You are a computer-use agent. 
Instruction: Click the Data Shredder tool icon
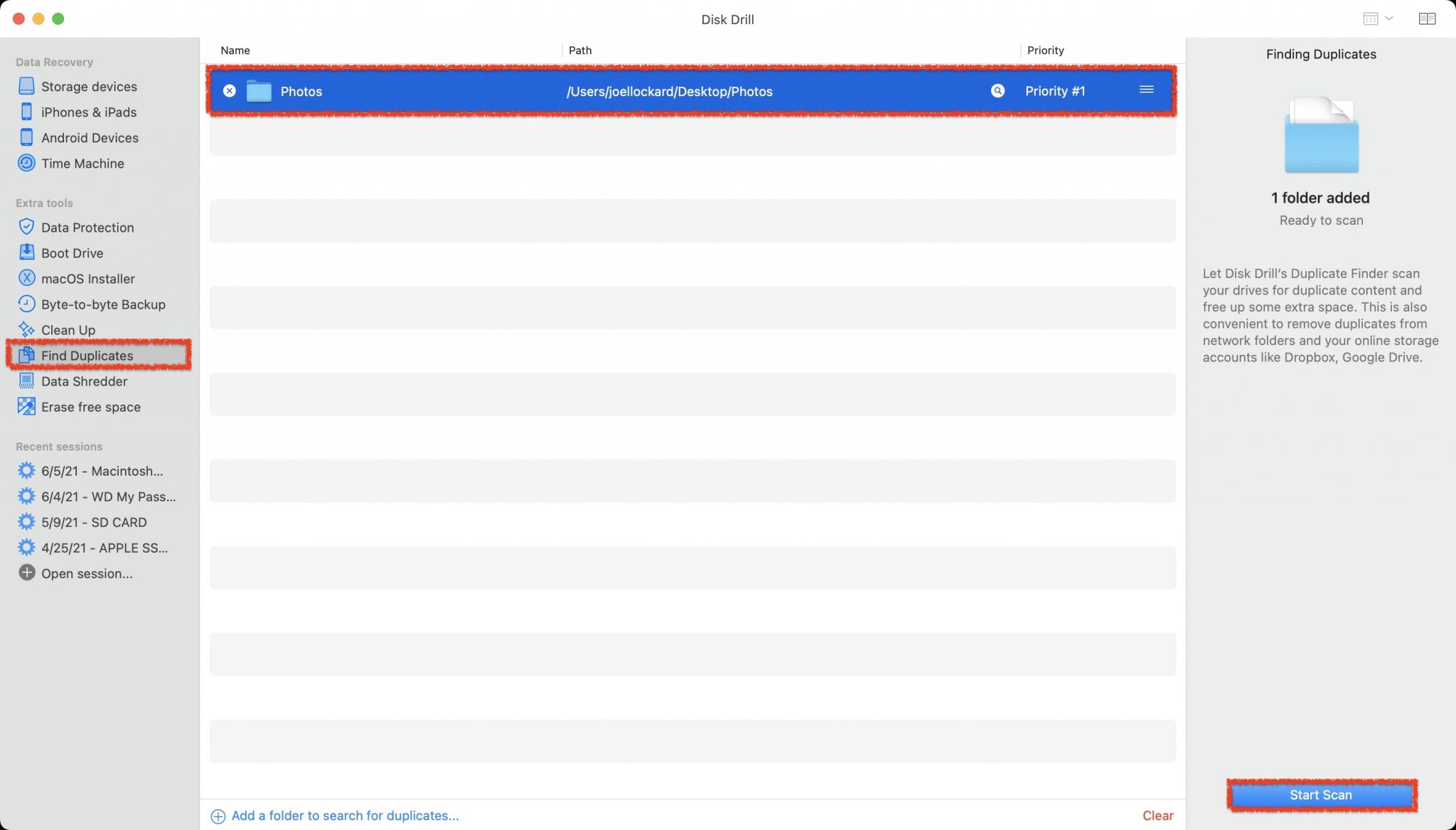click(x=26, y=381)
